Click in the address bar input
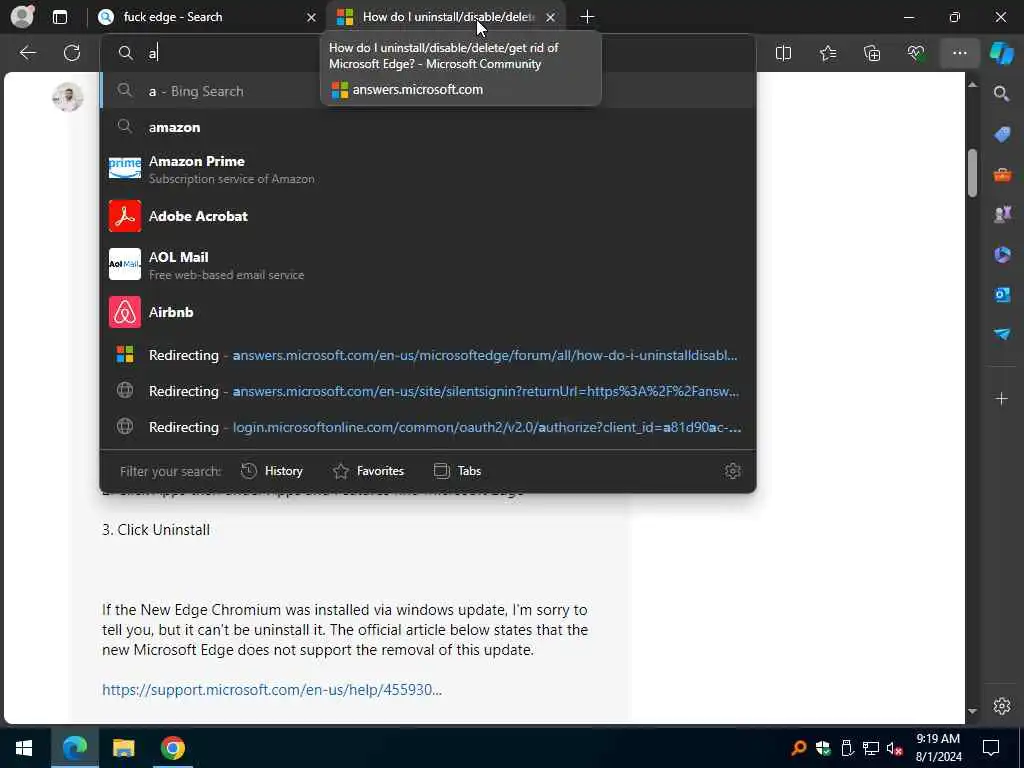Viewport: 1024px width, 768px height. [x=428, y=53]
